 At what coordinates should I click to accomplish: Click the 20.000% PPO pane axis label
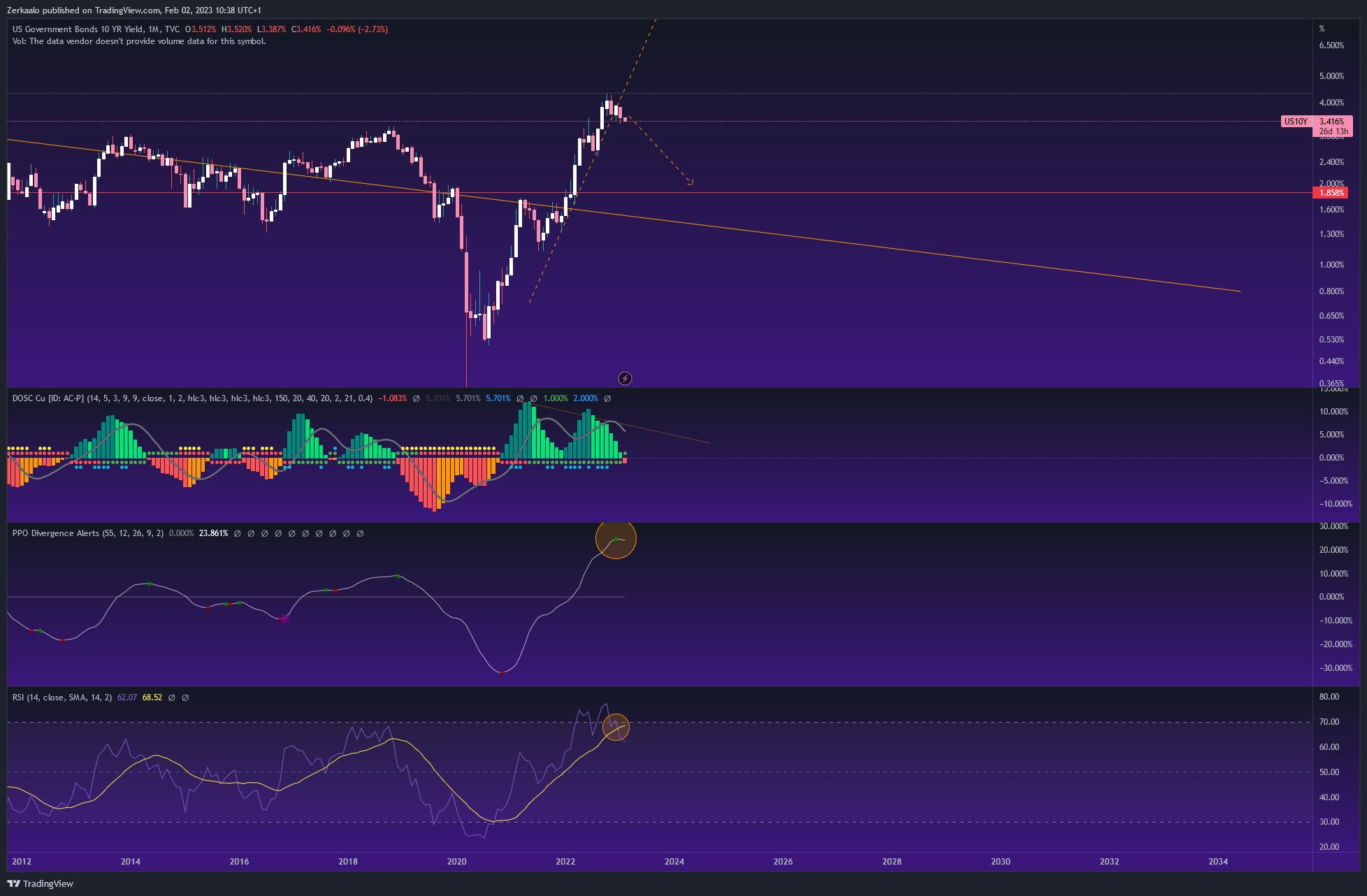pyautogui.click(x=1333, y=550)
